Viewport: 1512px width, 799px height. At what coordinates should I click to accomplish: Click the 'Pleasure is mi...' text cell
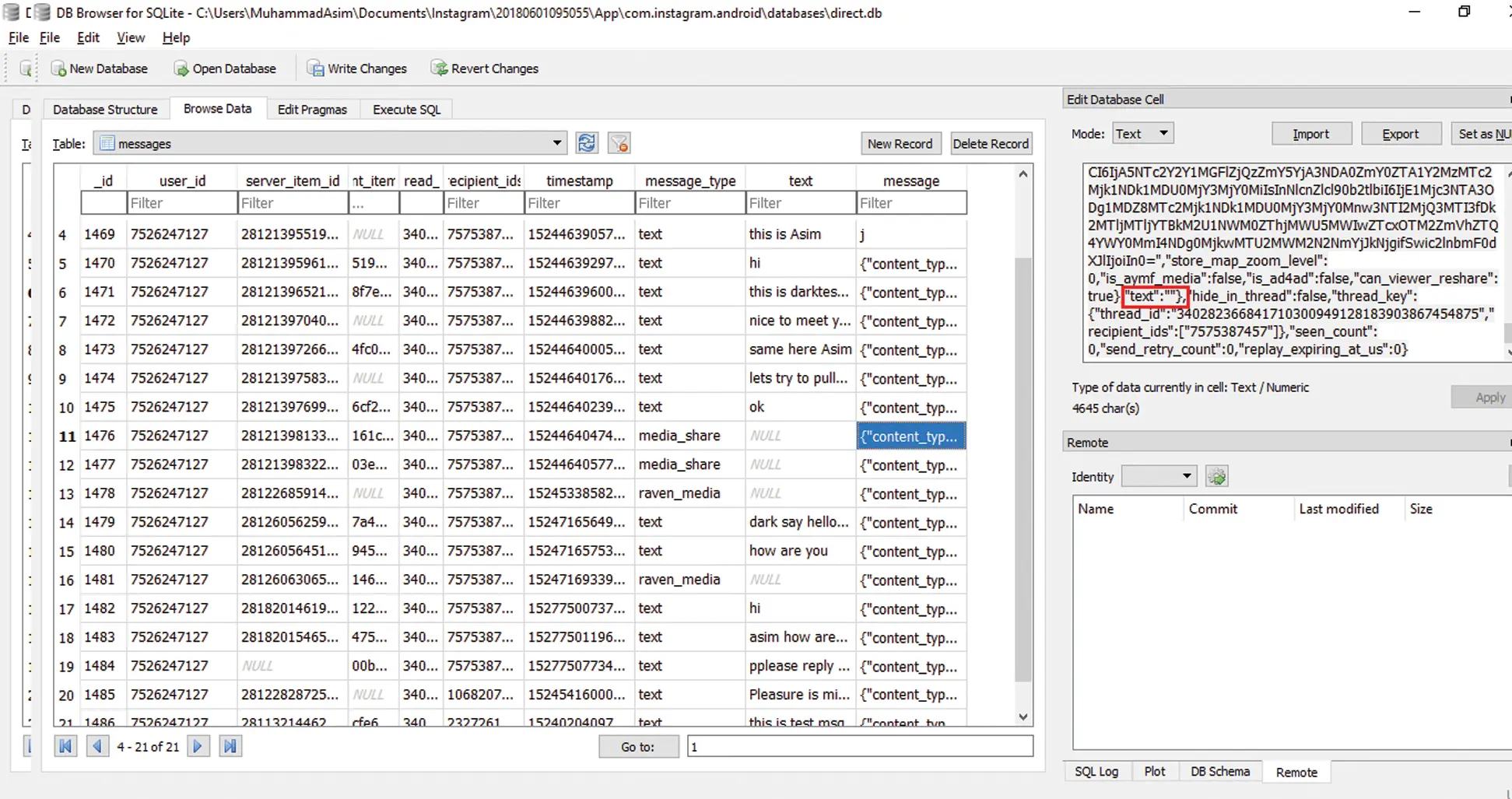[x=800, y=695]
